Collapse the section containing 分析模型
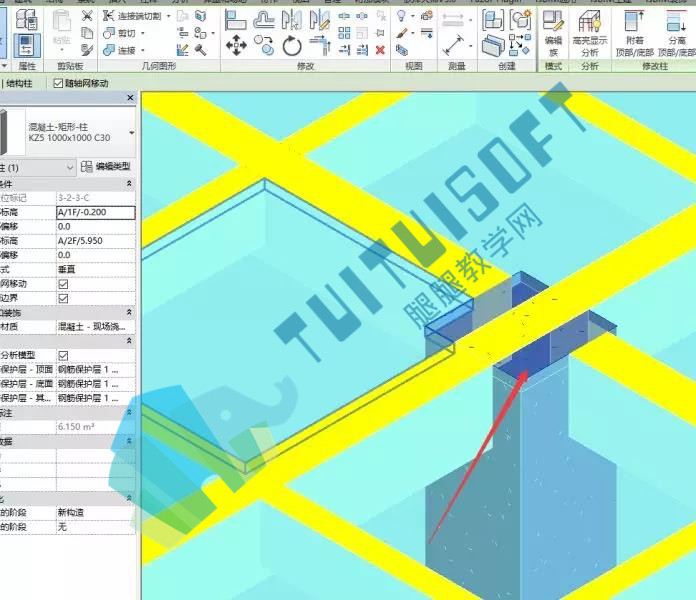Screen dimensions: 696x600 tap(129, 341)
